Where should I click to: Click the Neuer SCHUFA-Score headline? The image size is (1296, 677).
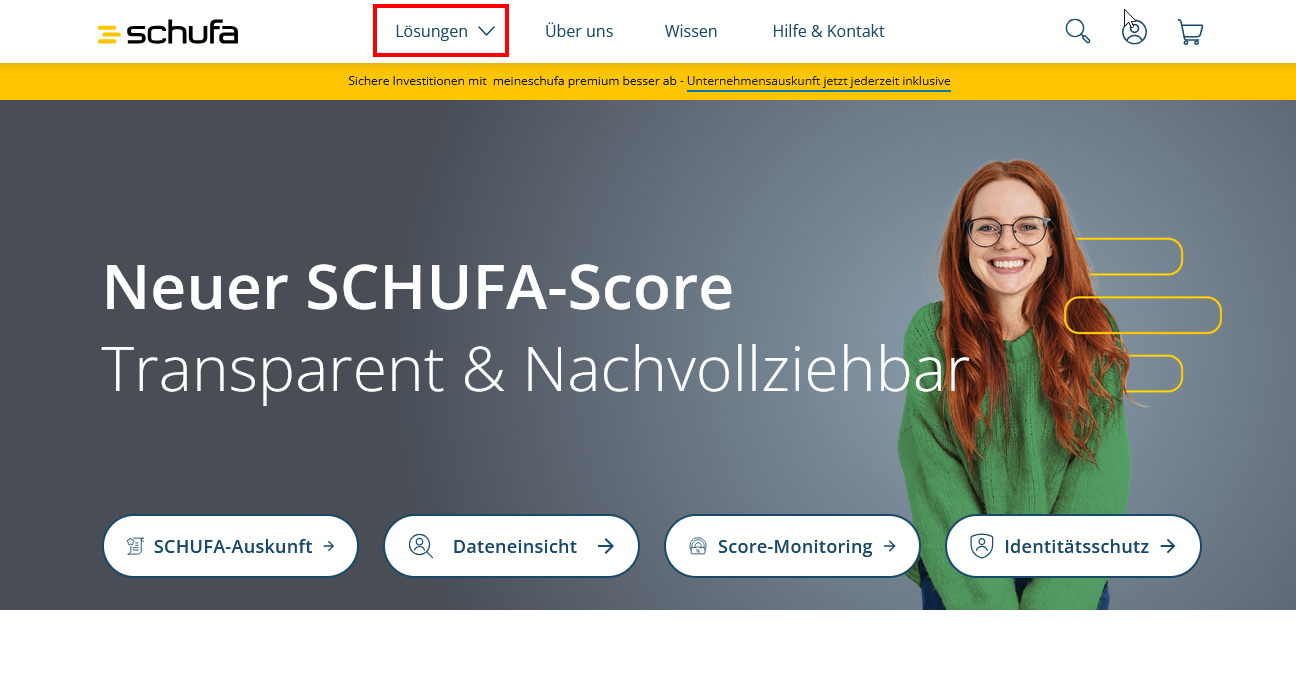[x=418, y=287]
